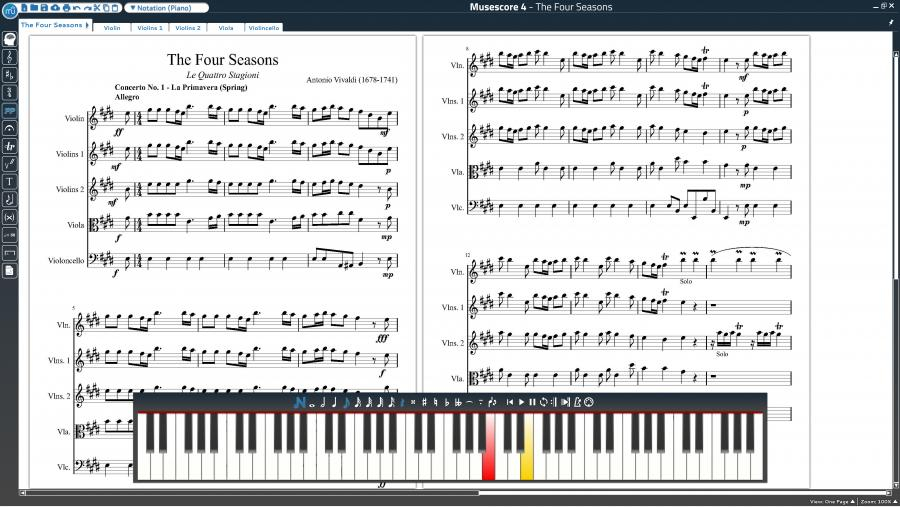Select whole note duration
This screenshot has height=507, width=900.
[312, 405]
